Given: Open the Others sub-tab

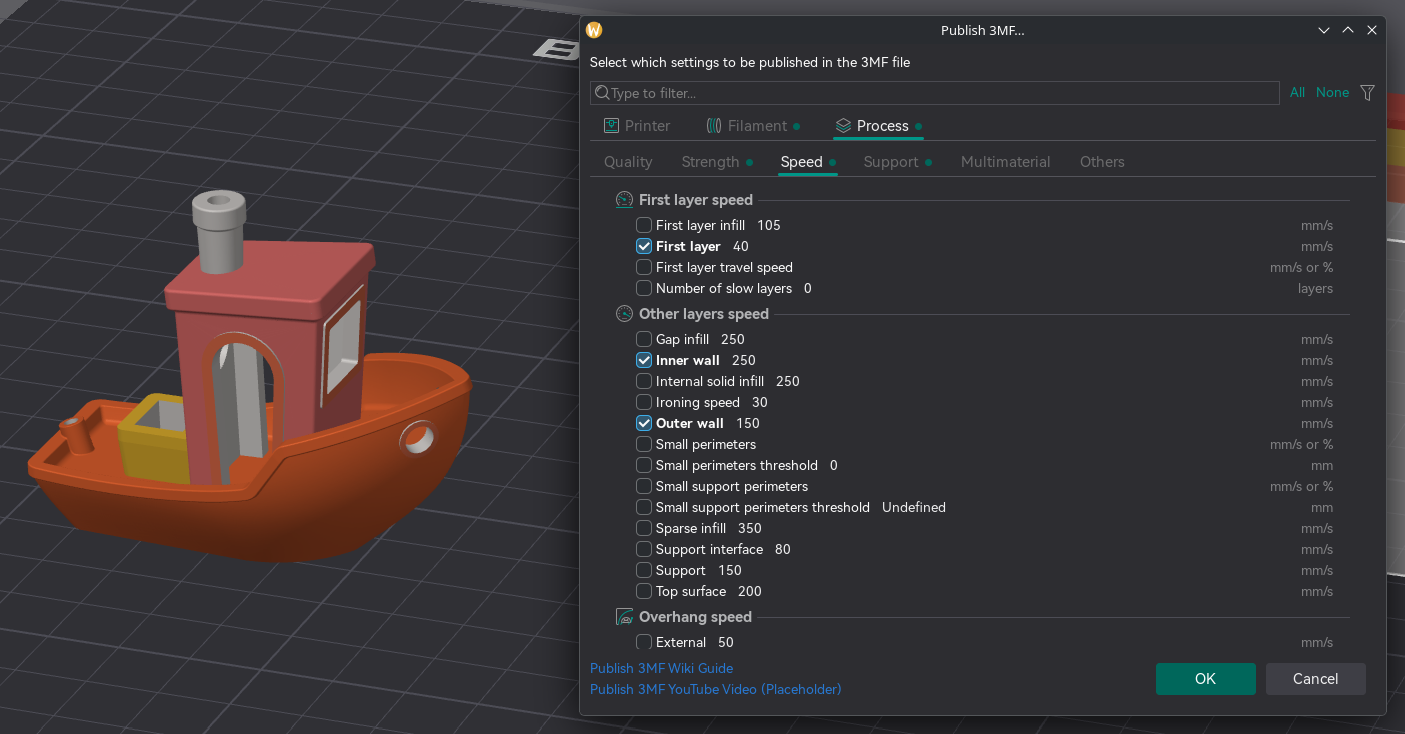Looking at the screenshot, I should point(1102,162).
